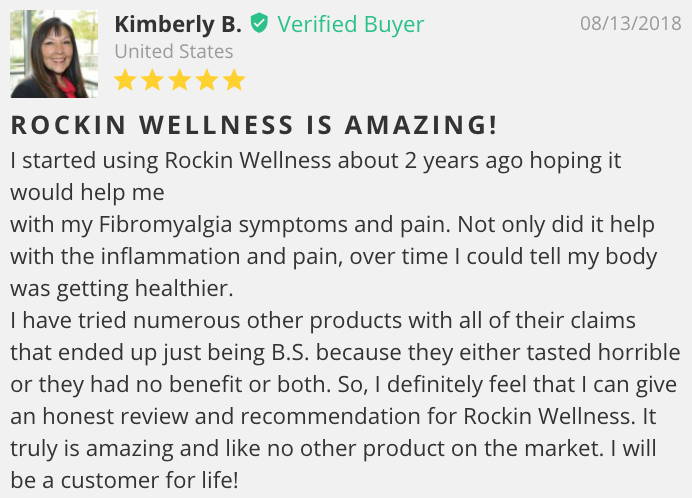Select the second yellow rating star

(152, 80)
